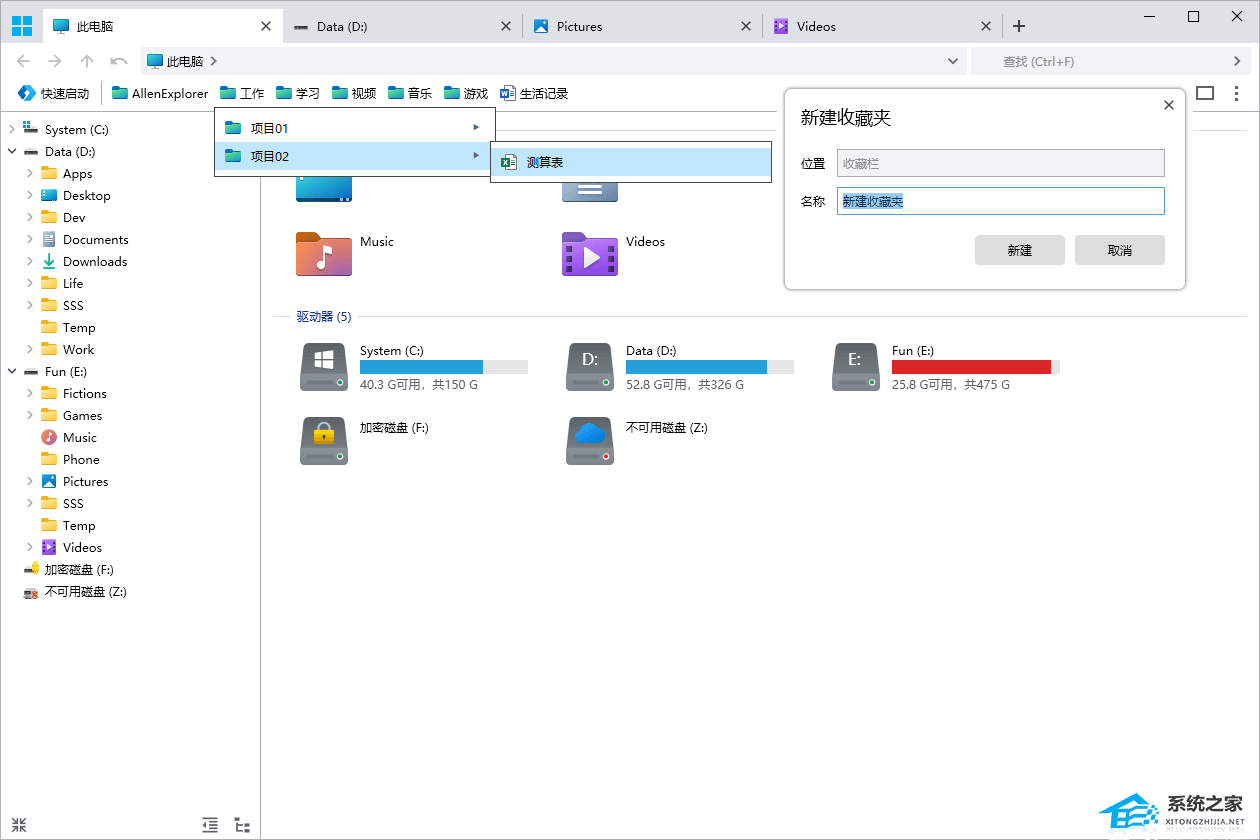The width and height of the screenshot is (1260, 840).
Task: Click the 新建 button in the dialog
Action: pos(1019,250)
